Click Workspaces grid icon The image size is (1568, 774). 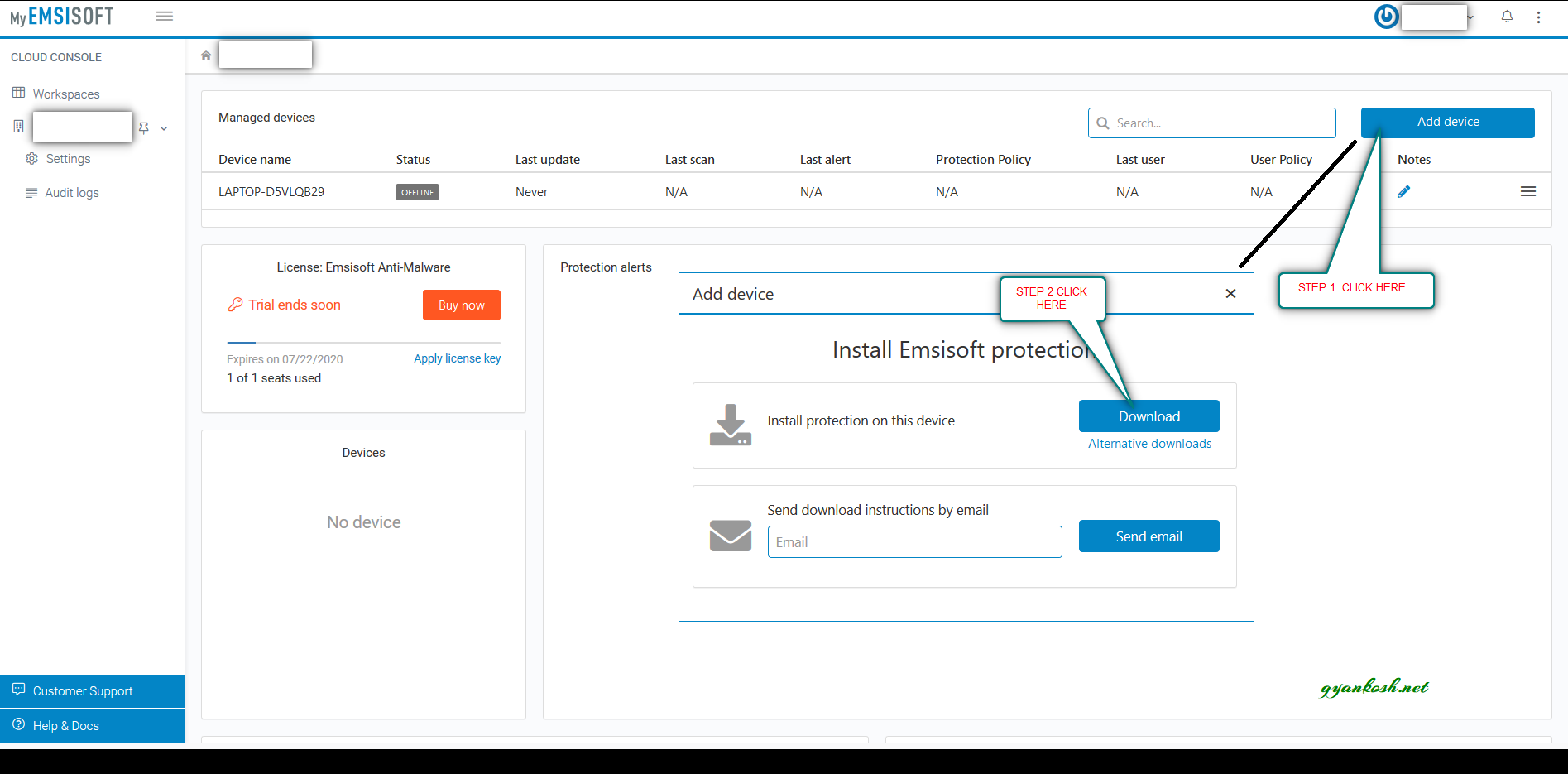tap(18, 93)
